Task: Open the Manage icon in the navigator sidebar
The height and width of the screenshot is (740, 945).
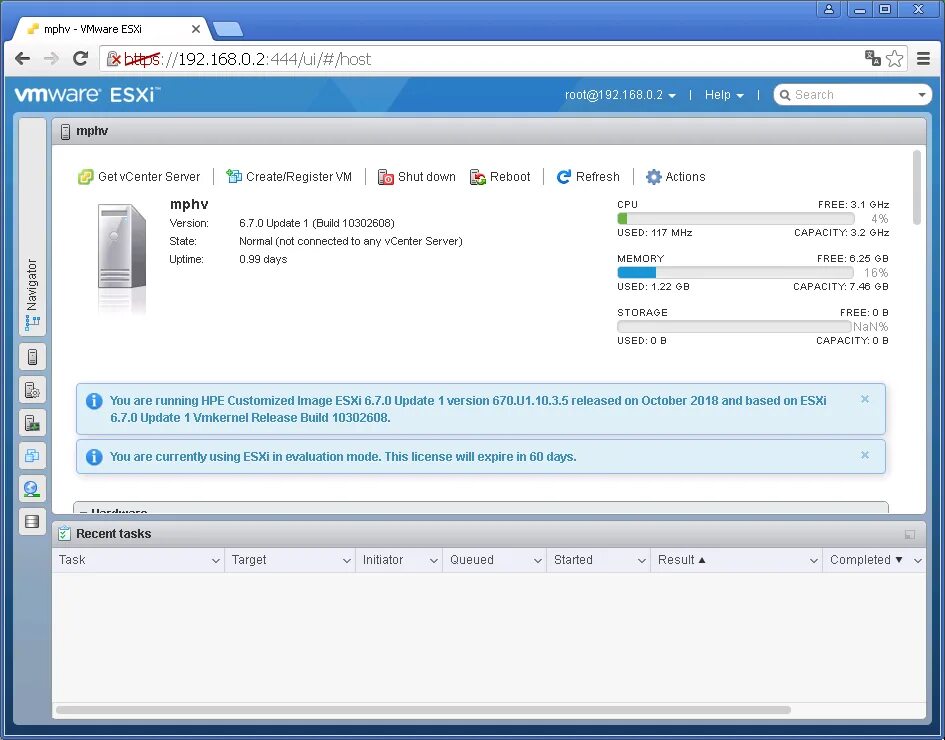Action: pos(32,390)
